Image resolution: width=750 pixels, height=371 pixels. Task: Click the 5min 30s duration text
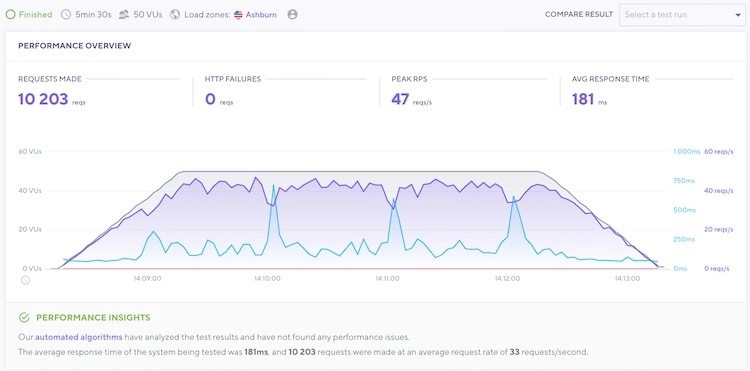coord(93,14)
